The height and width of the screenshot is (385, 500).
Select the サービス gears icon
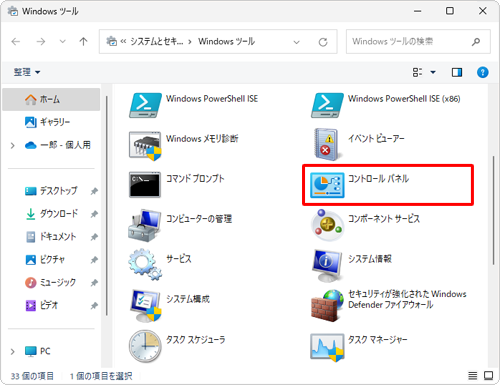[145, 264]
